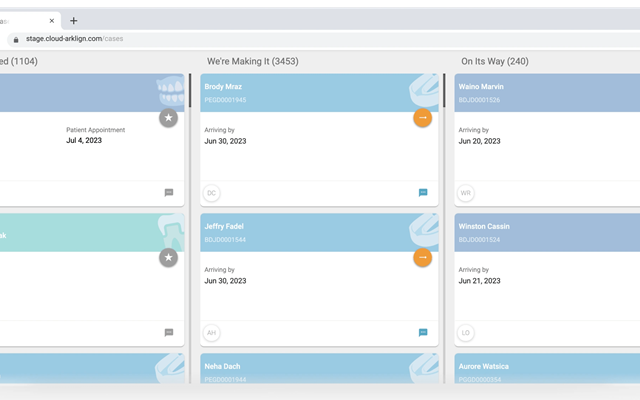Click the first column's scrollbar thumb
Viewport: 640px width, 400px height.
point(190,91)
